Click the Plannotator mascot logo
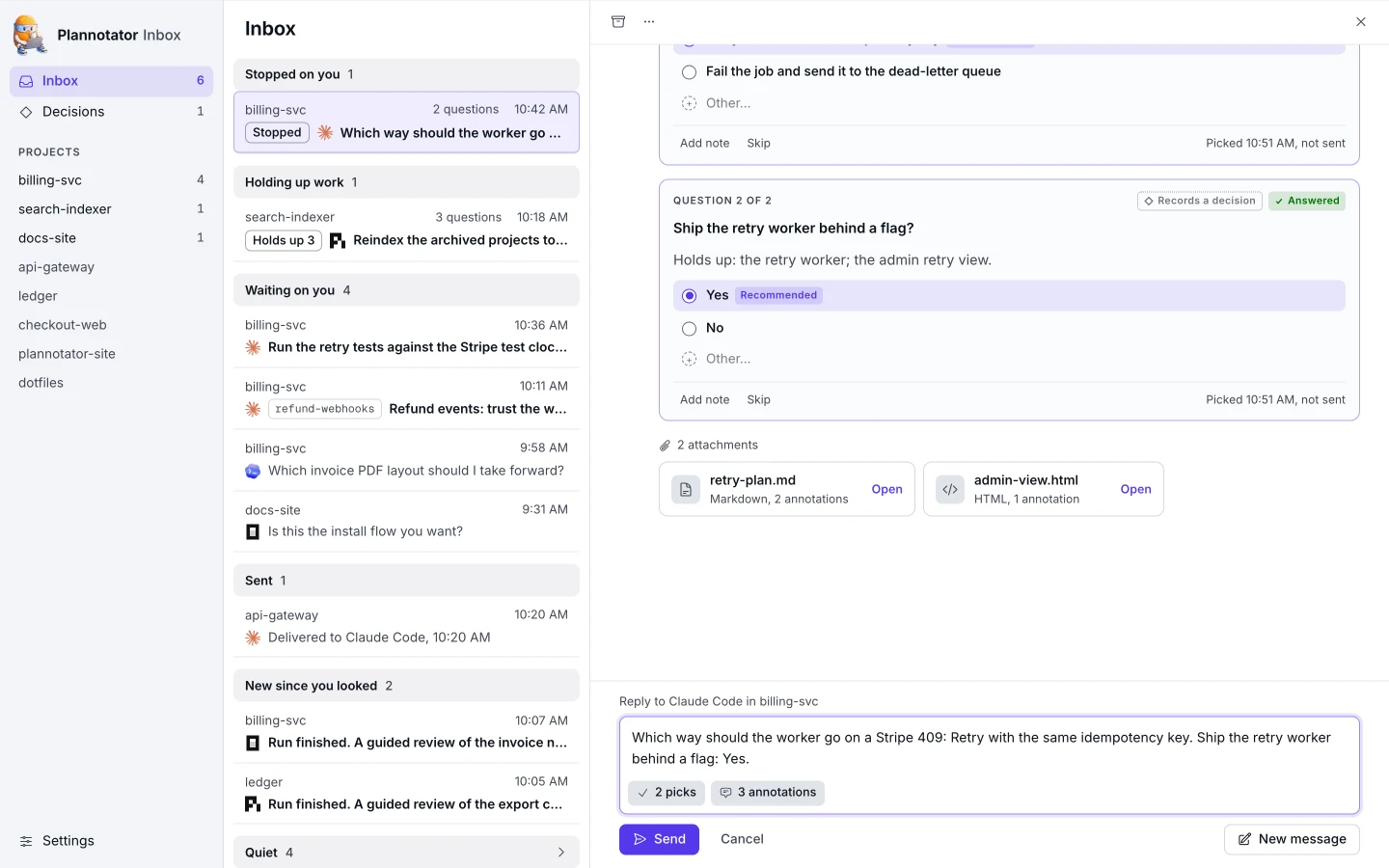 (x=30, y=35)
